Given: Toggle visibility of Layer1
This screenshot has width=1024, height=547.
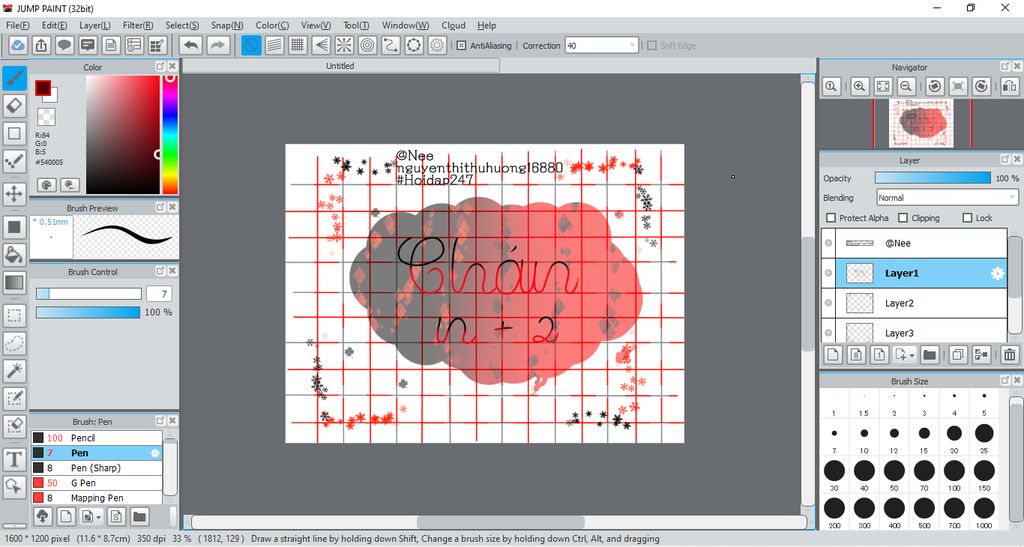Looking at the screenshot, I should click(x=829, y=273).
